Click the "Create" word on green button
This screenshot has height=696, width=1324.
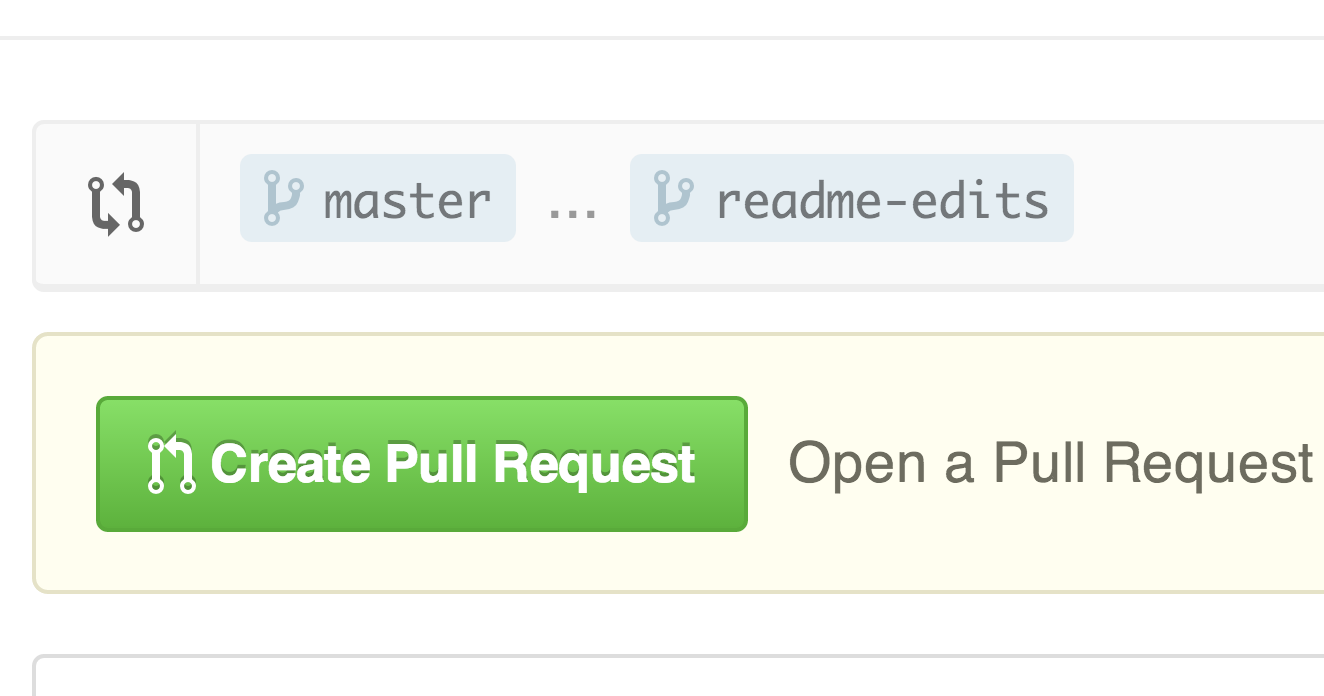click(291, 464)
